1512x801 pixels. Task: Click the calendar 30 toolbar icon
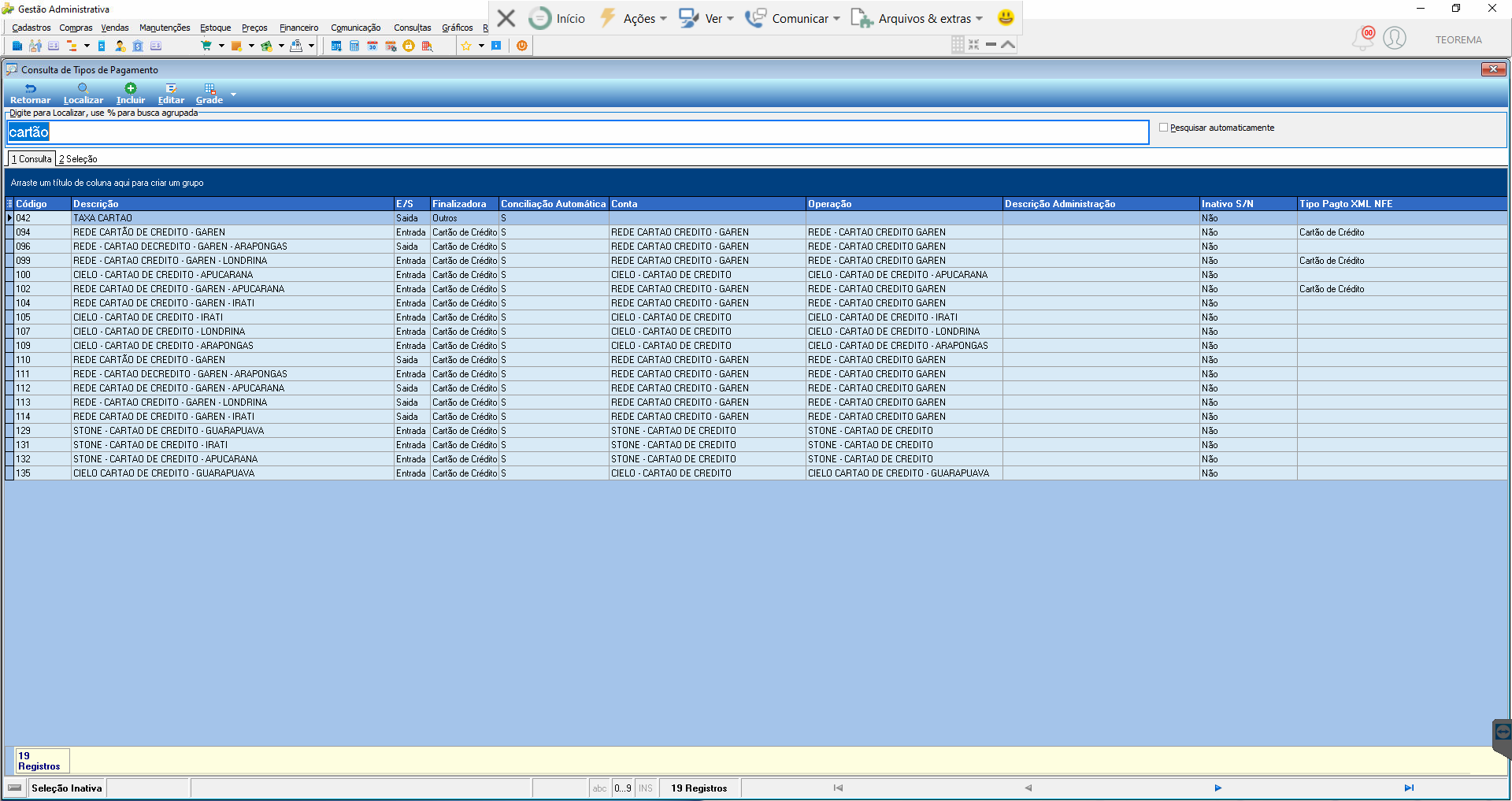372,46
